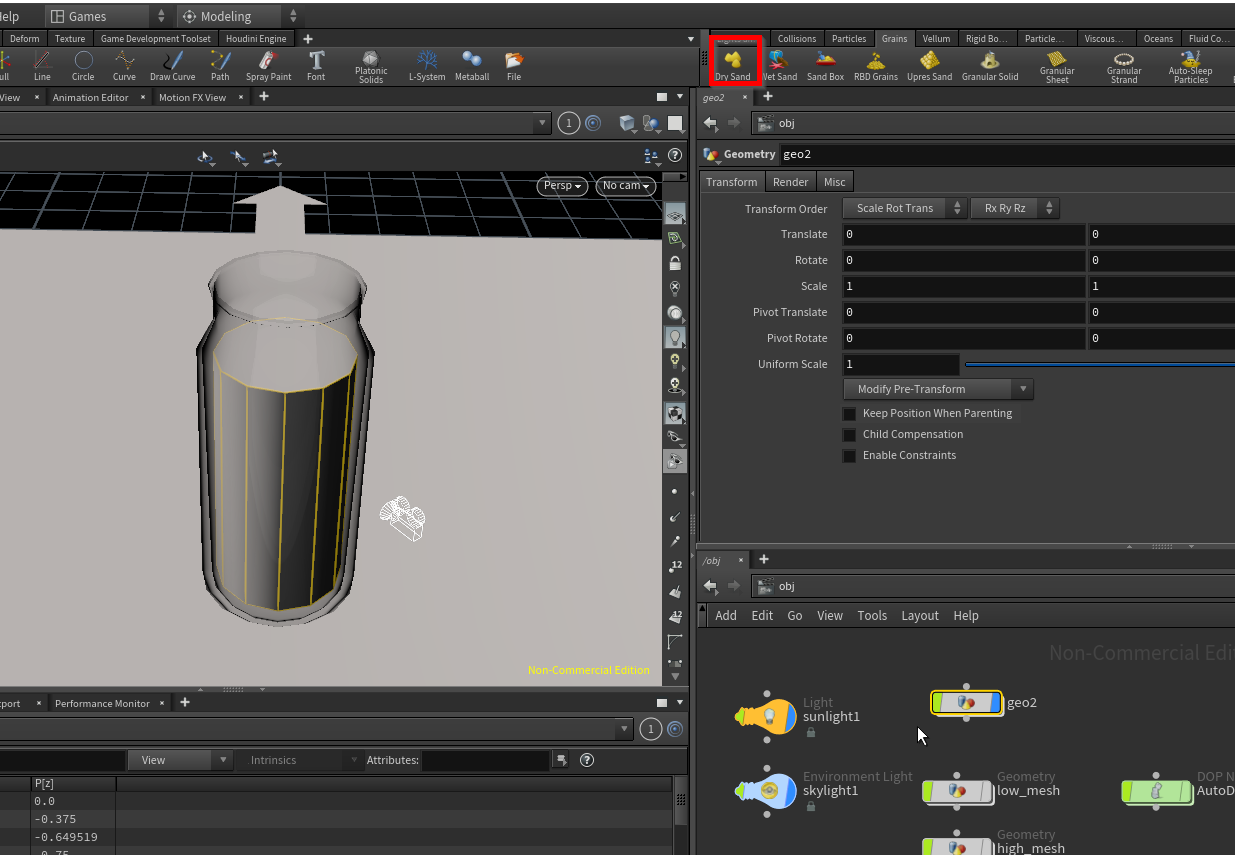The height and width of the screenshot is (855, 1235).
Task: Open the Layout menu in network editor
Action: point(919,616)
